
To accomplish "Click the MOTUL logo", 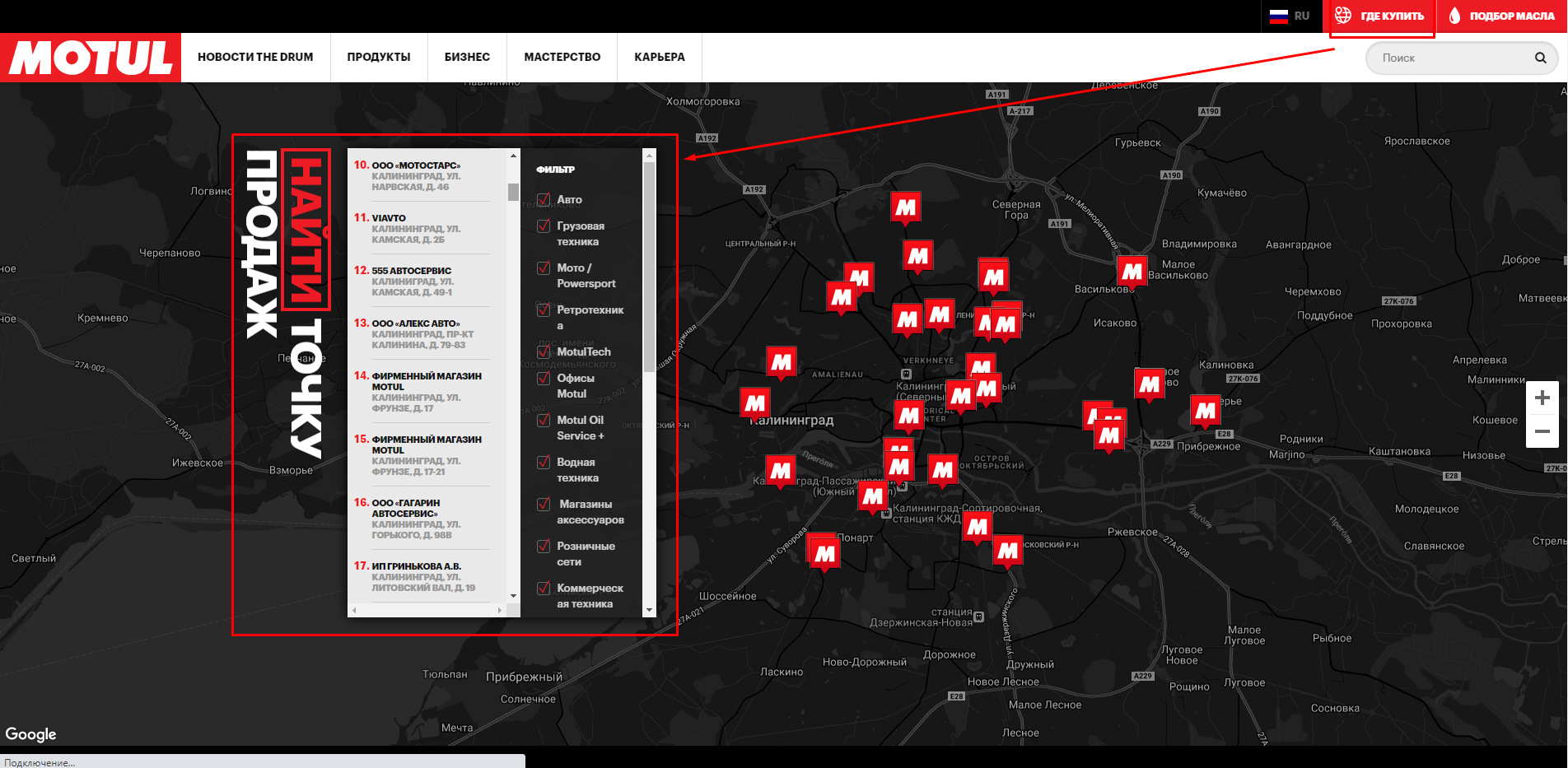I will (91, 58).
